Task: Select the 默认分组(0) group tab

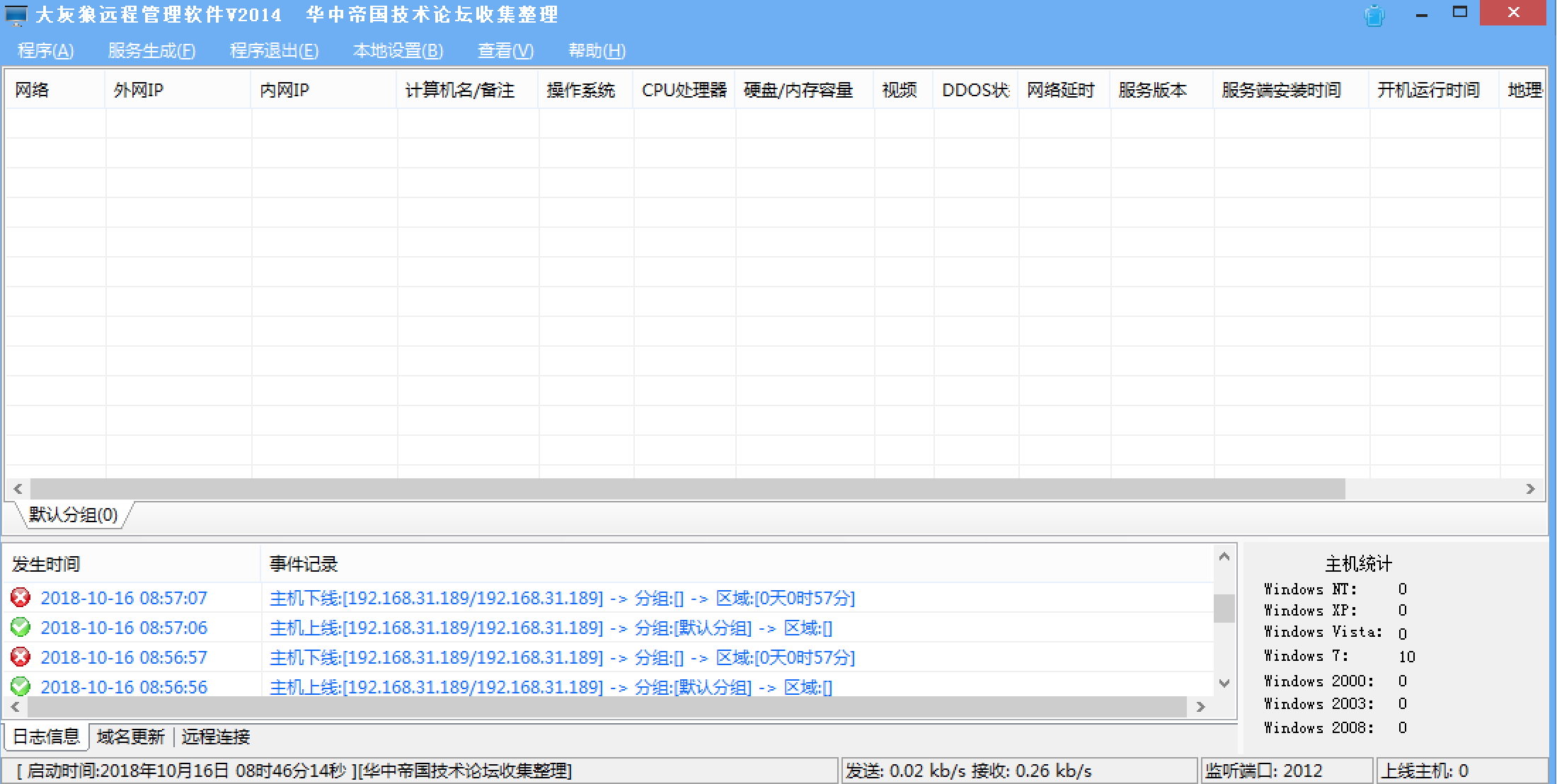Action: pos(74,515)
